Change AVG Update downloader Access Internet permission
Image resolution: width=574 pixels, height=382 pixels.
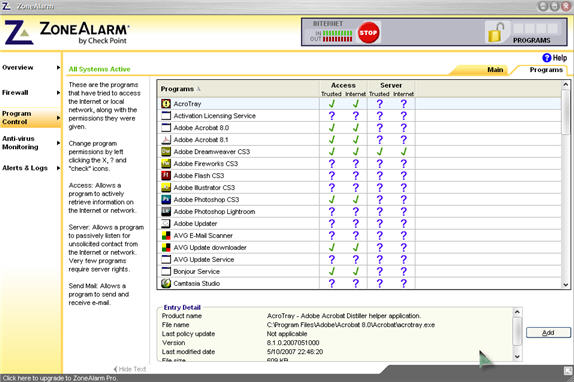pyautogui.click(x=355, y=248)
